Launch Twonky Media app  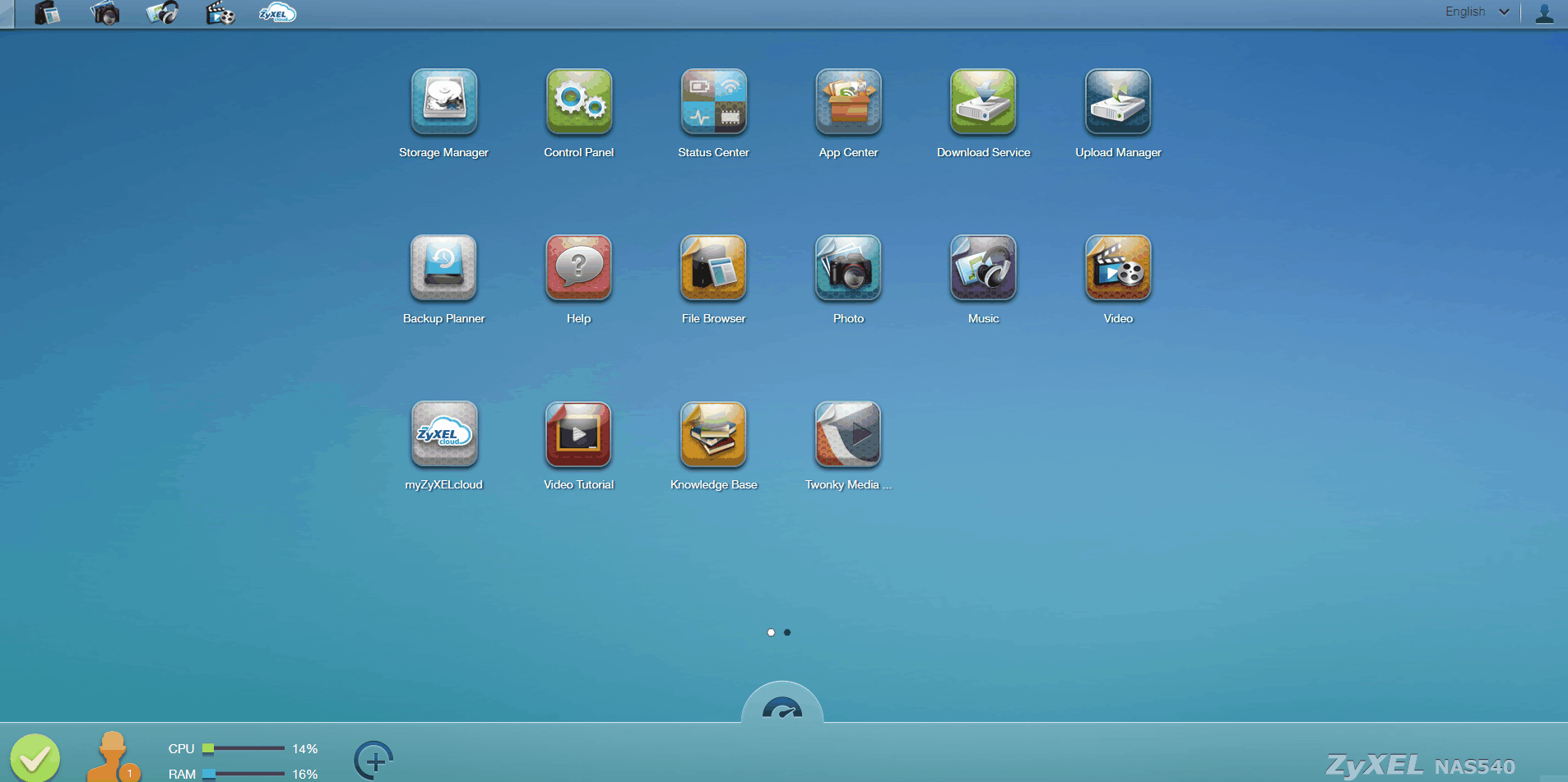tap(848, 433)
